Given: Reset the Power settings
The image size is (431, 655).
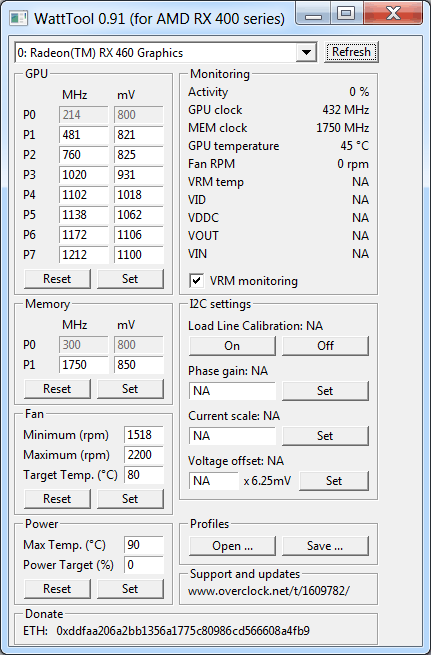Looking at the screenshot, I should (57, 589).
